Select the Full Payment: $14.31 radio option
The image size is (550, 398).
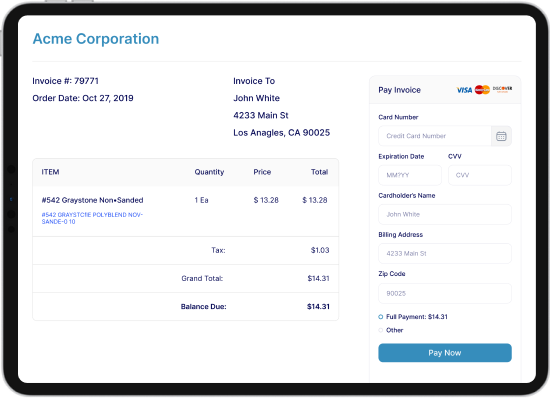click(381, 317)
